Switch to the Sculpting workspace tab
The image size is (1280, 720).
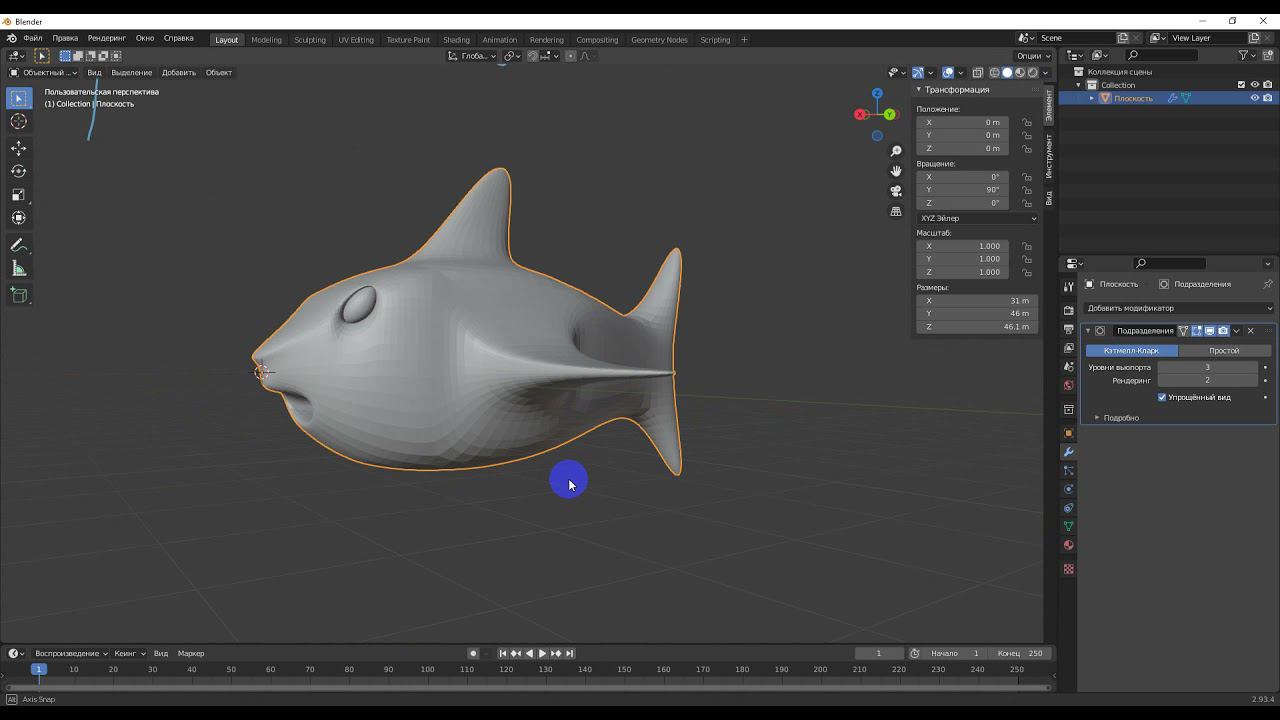click(x=309, y=40)
